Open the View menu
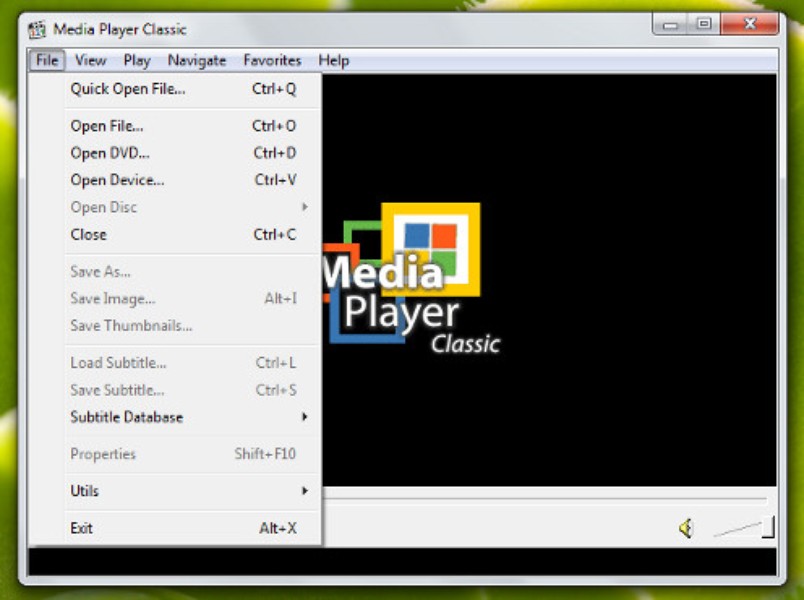The image size is (804, 600). click(90, 60)
